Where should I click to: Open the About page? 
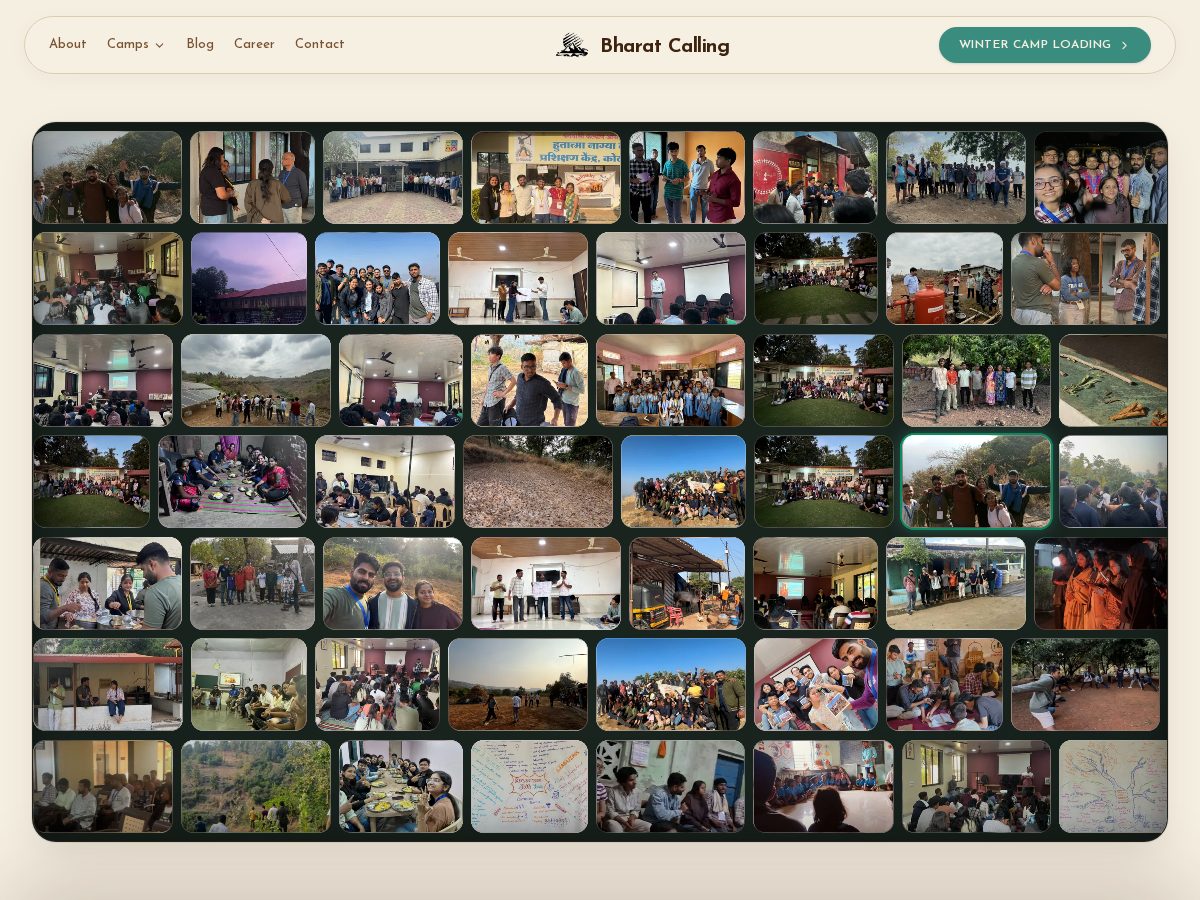[x=68, y=44]
